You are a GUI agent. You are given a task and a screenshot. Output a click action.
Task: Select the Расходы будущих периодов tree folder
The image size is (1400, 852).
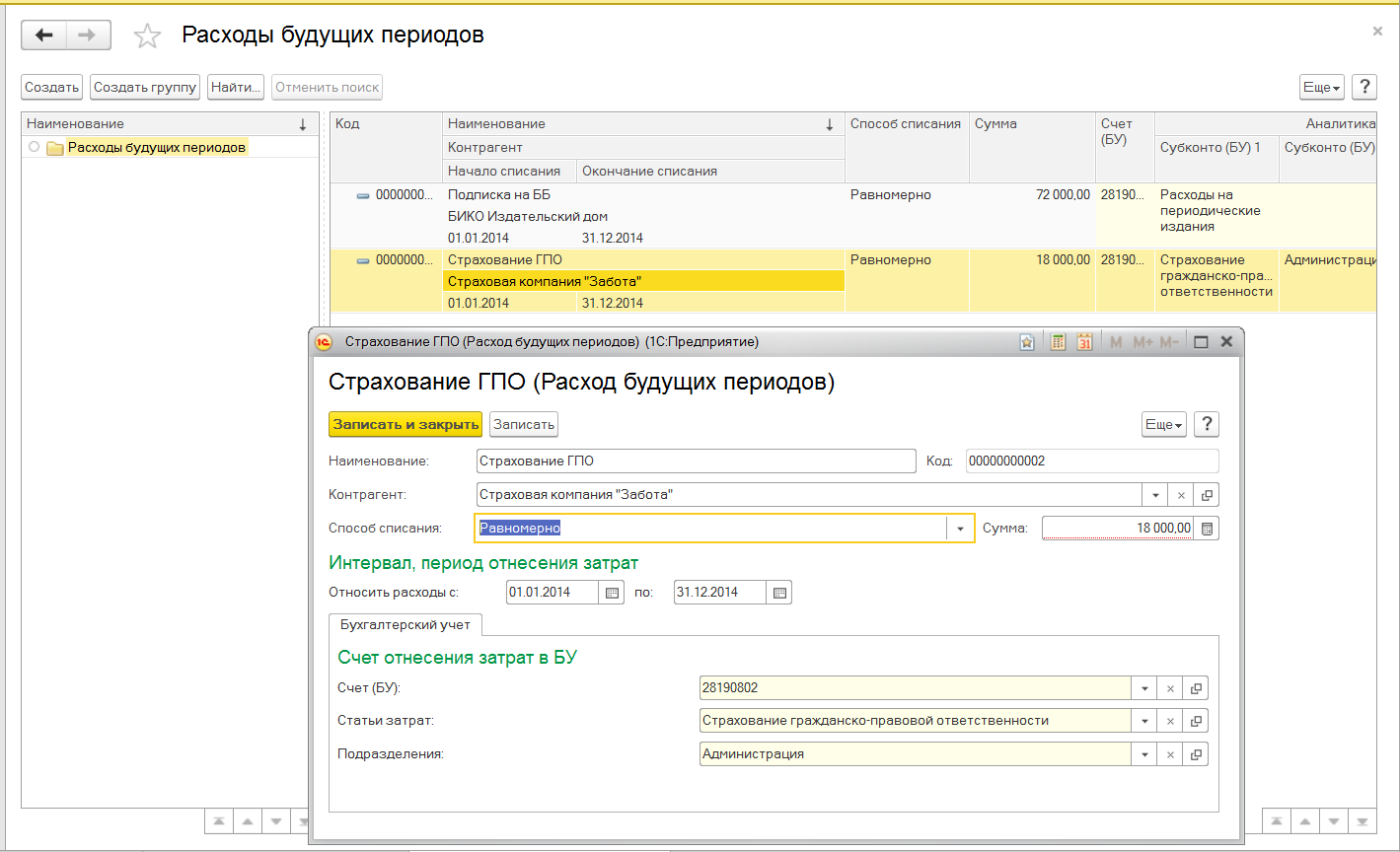(157, 147)
